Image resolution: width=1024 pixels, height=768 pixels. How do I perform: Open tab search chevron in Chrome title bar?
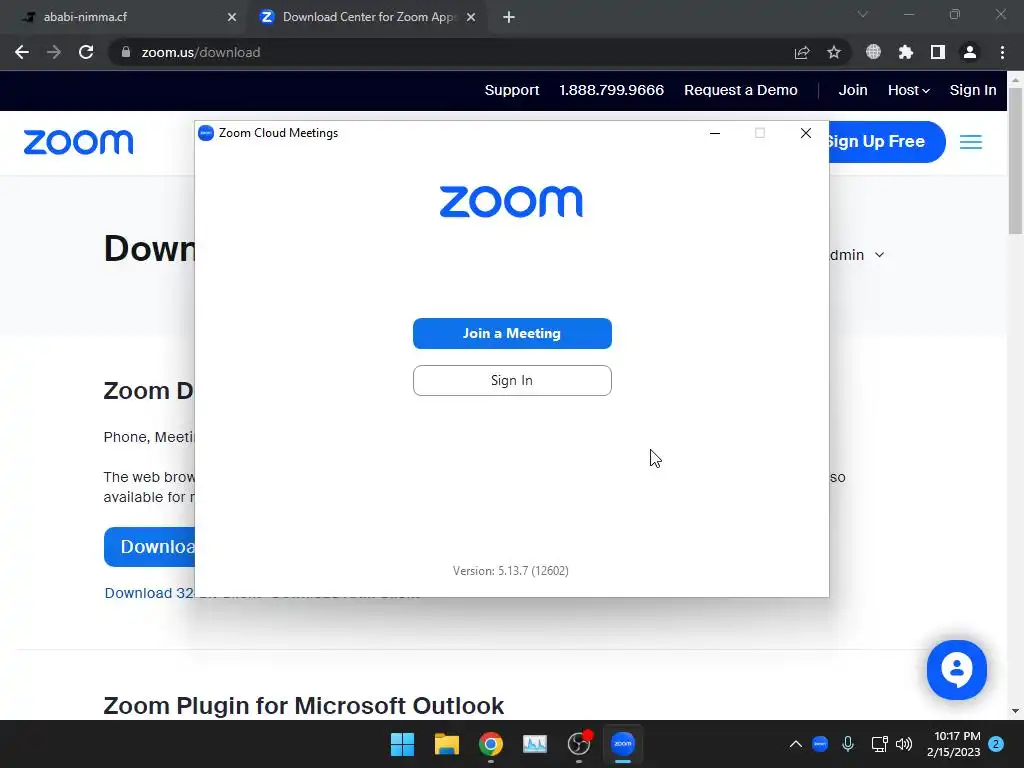tap(863, 14)
